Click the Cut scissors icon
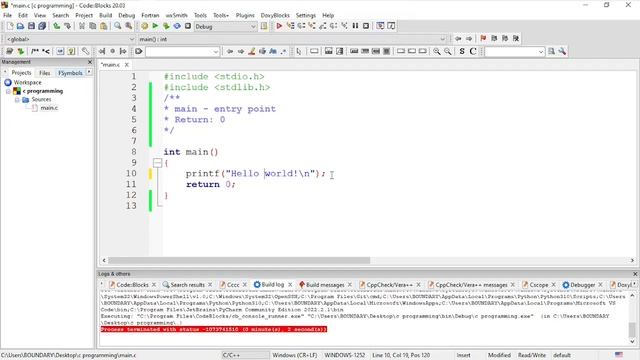This screenshot has height=360, width=640. (x=82, y=26)
